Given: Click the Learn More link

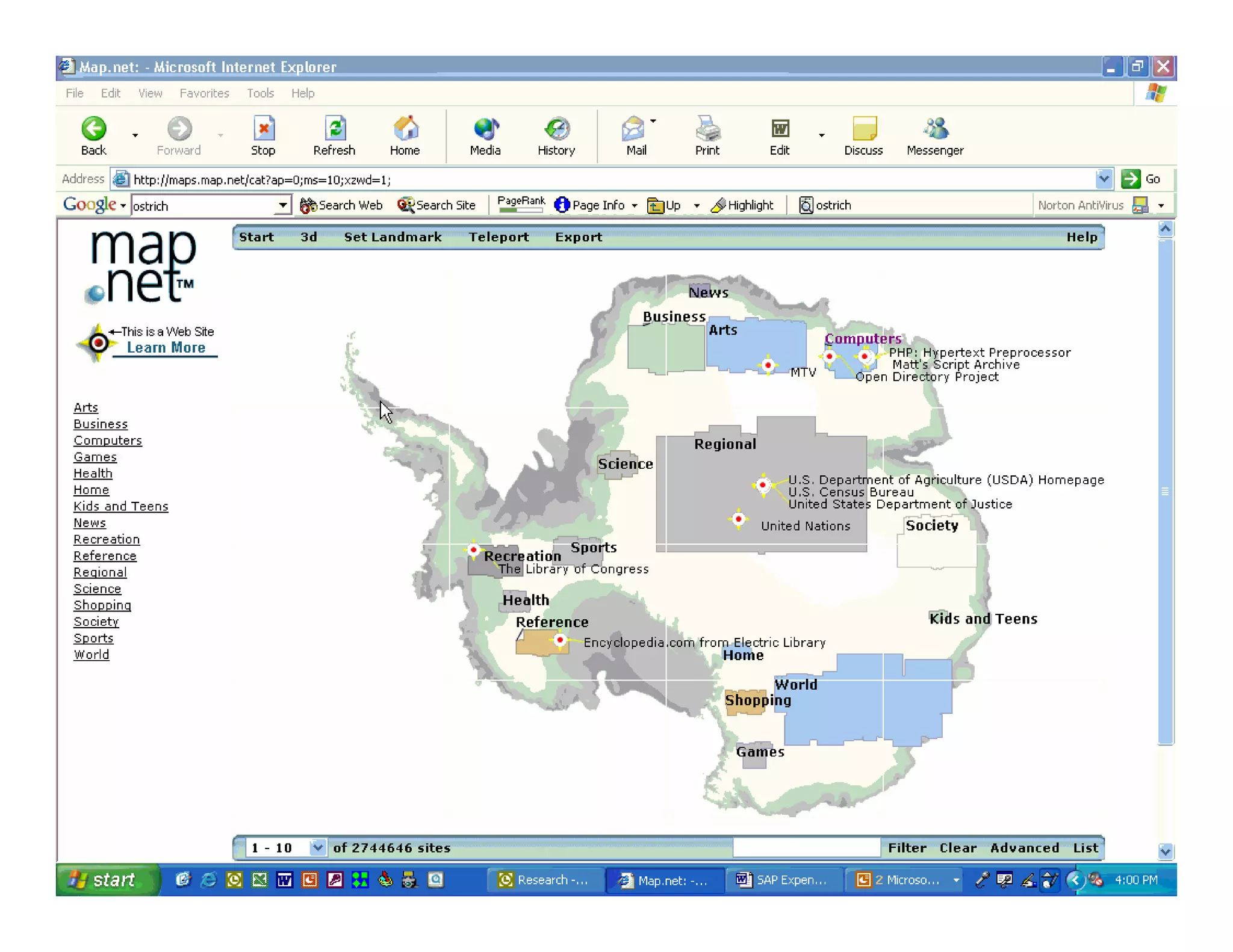Looking at the screenshot, I should (x=166, y=348).
